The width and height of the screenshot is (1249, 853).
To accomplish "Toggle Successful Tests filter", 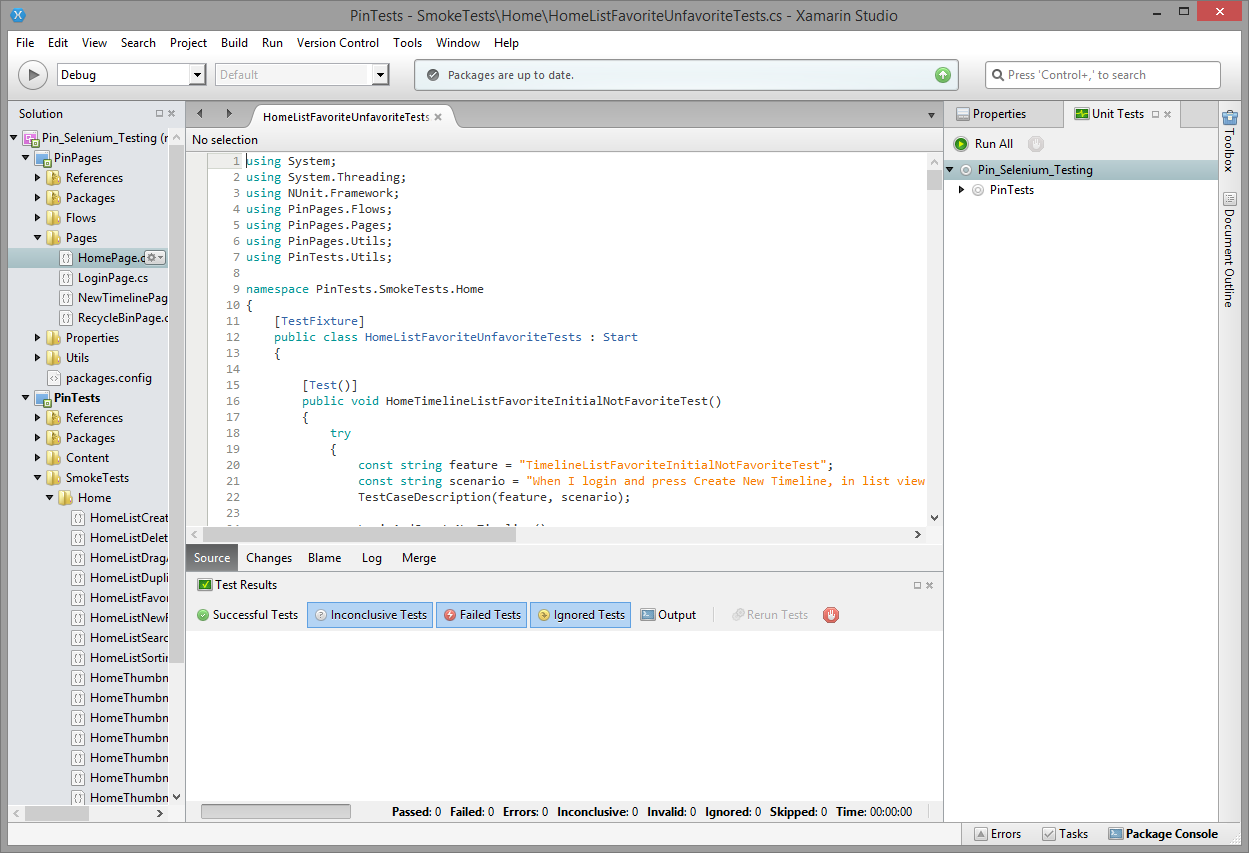I will pos(247,615).
